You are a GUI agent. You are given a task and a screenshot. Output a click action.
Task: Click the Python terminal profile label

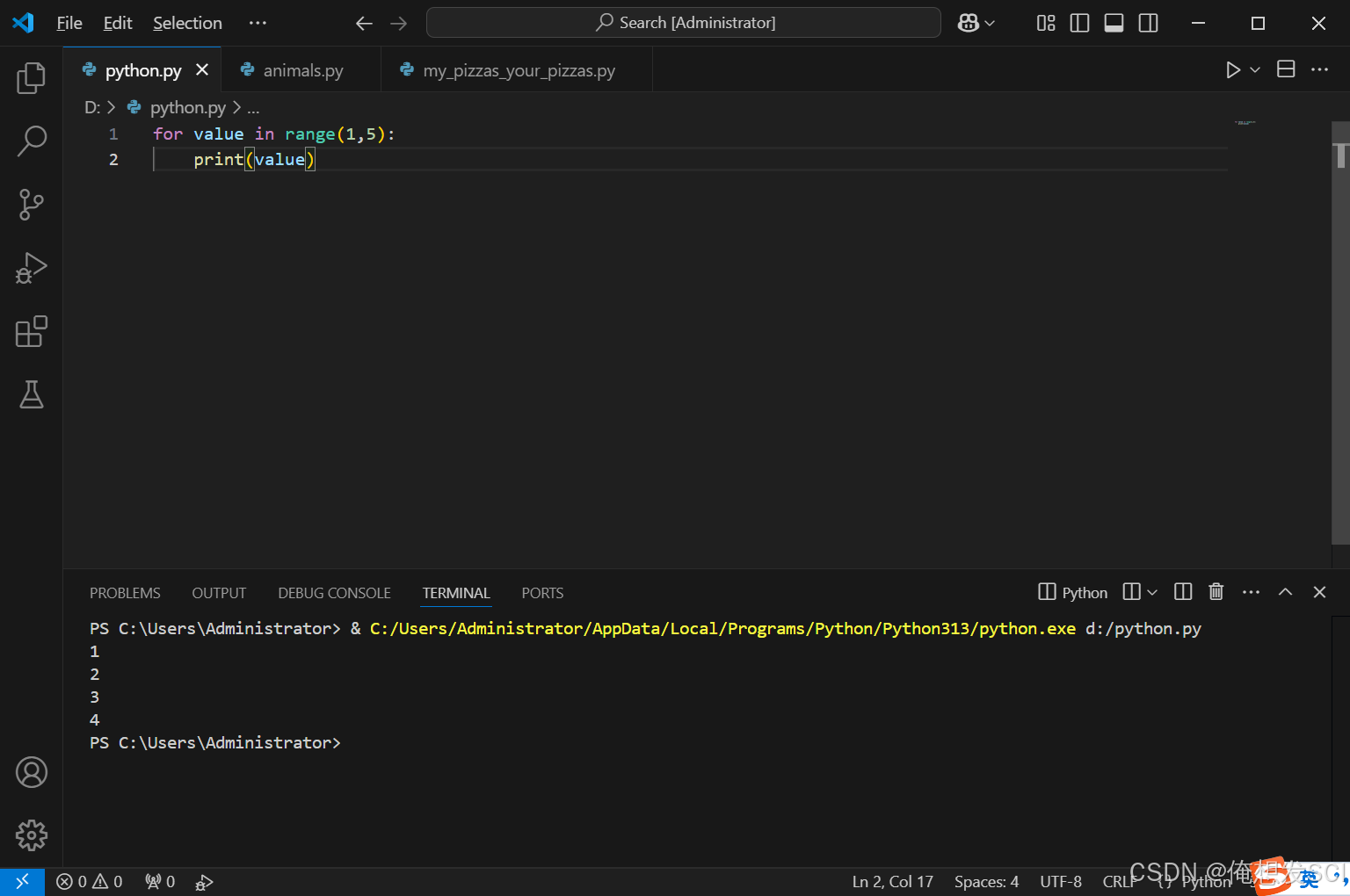[1072, 592]
